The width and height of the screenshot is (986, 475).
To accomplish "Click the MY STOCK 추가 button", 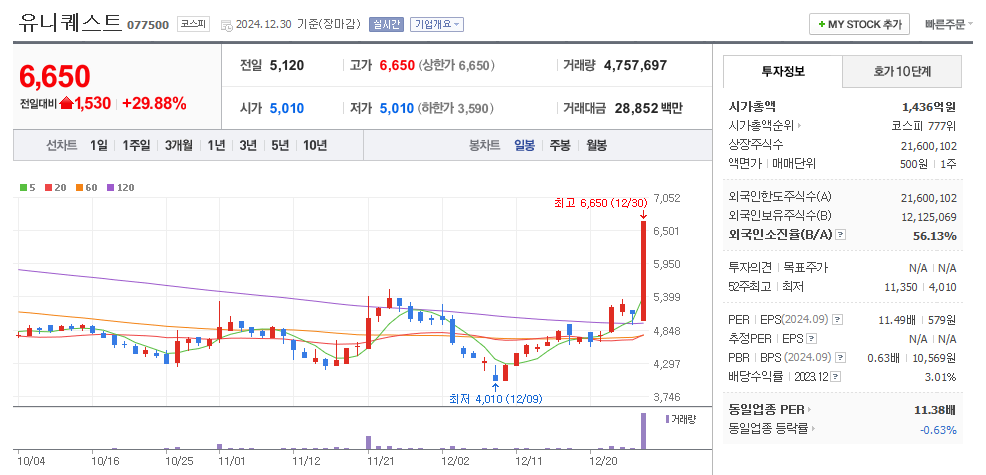I will tap(859, 25).
